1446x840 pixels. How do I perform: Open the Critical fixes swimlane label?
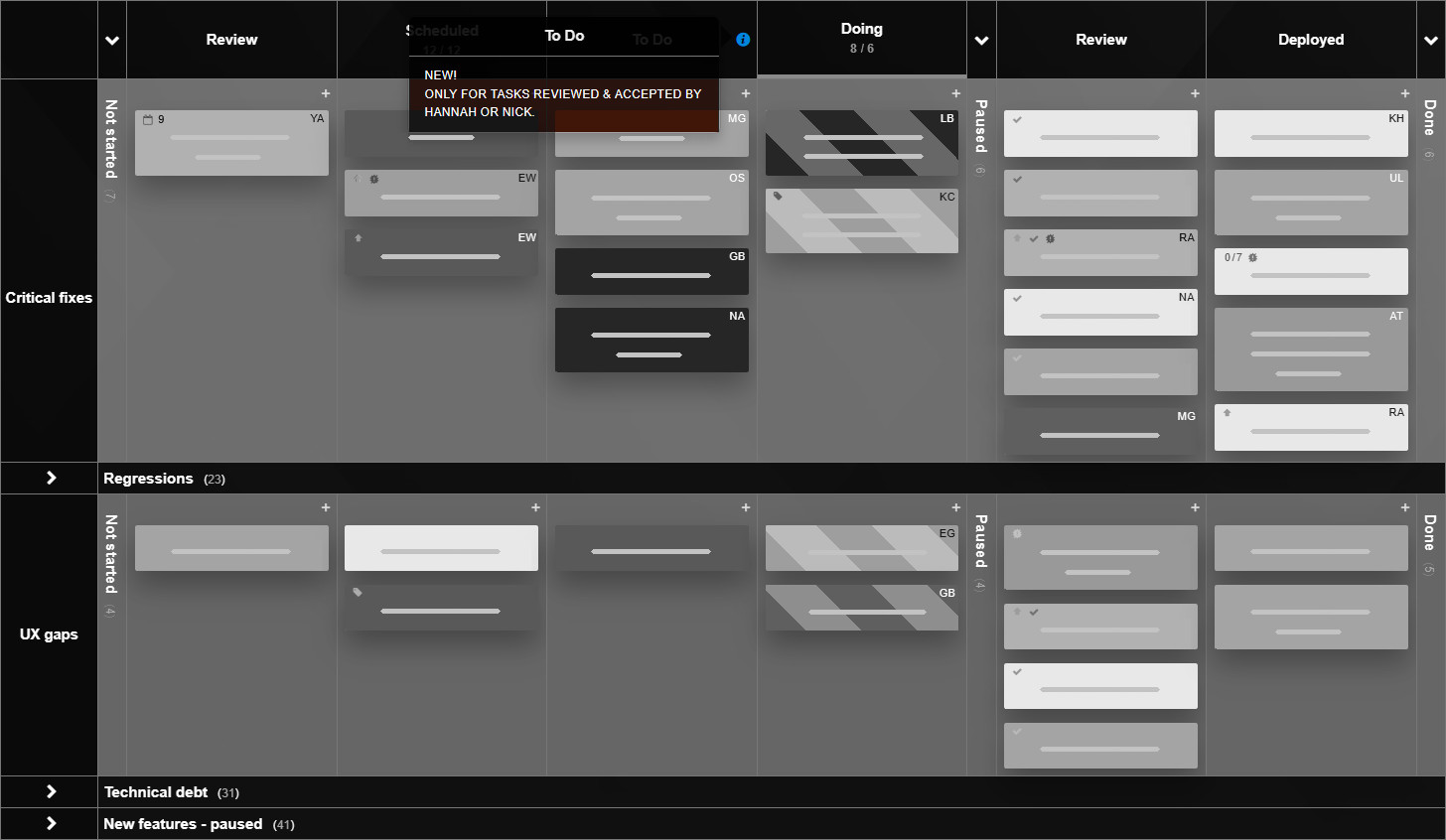click(x=49, y=298)
